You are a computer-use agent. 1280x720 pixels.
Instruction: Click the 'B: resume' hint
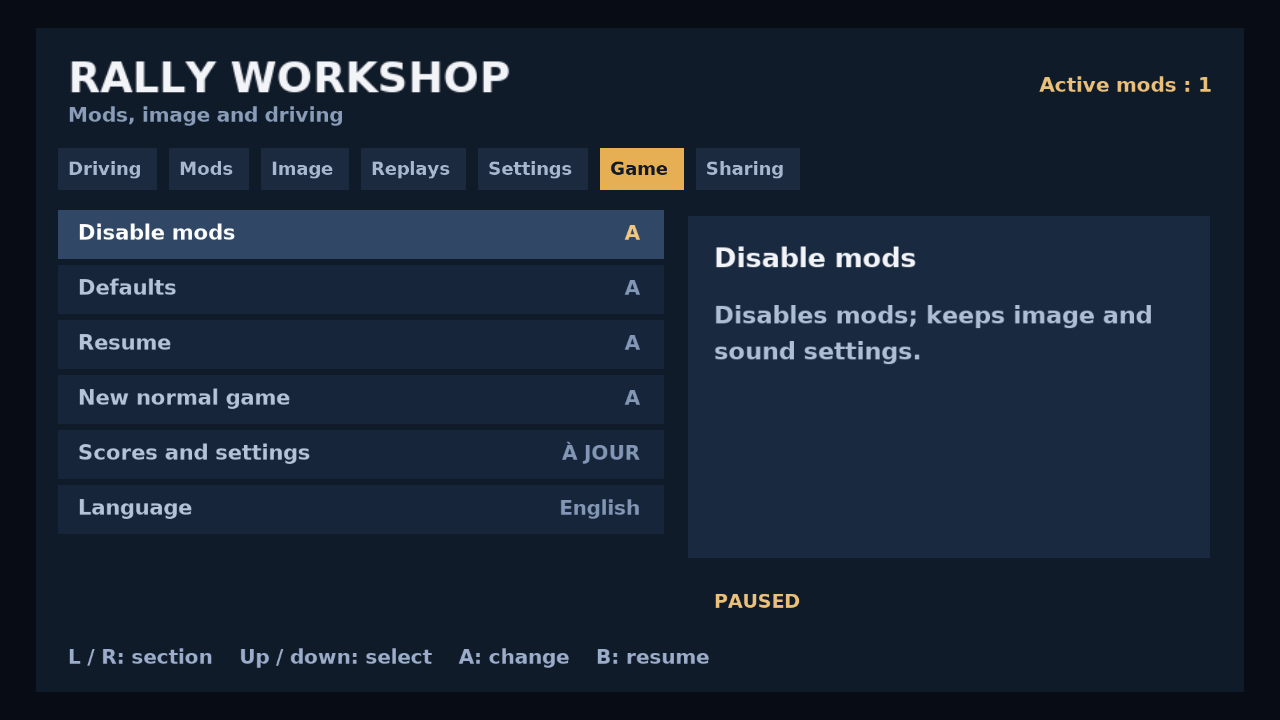click(652, 657)
